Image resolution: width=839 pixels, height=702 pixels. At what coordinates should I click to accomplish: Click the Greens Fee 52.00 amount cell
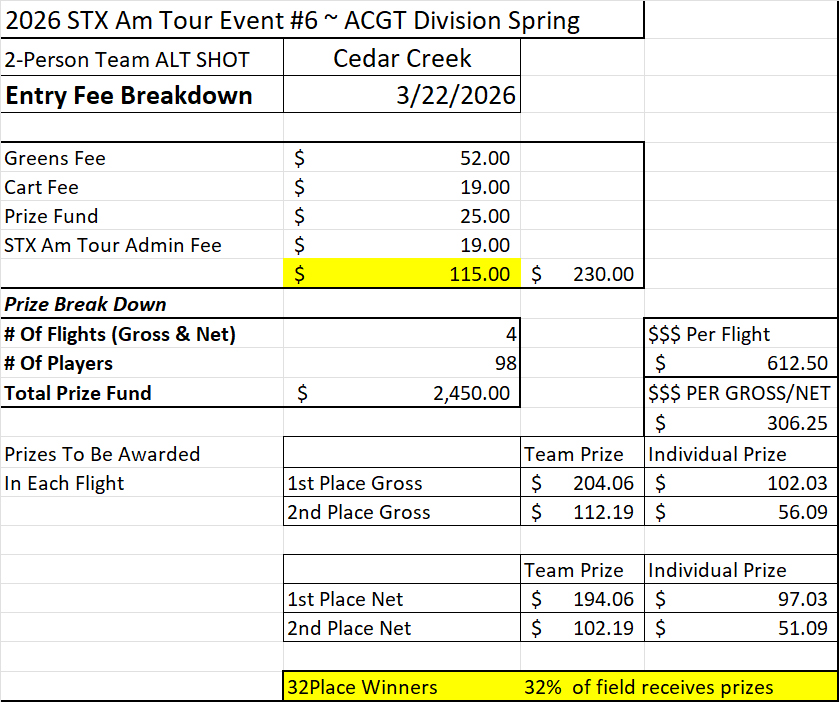[x=402, y=158]
